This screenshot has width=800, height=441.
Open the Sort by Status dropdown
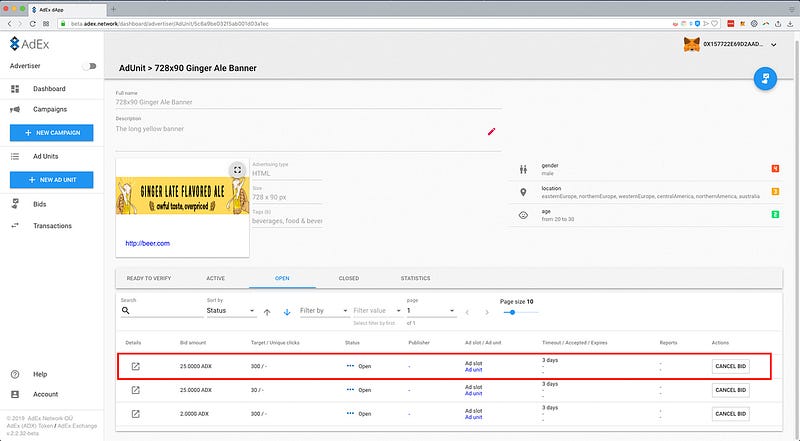click(231, 310)
